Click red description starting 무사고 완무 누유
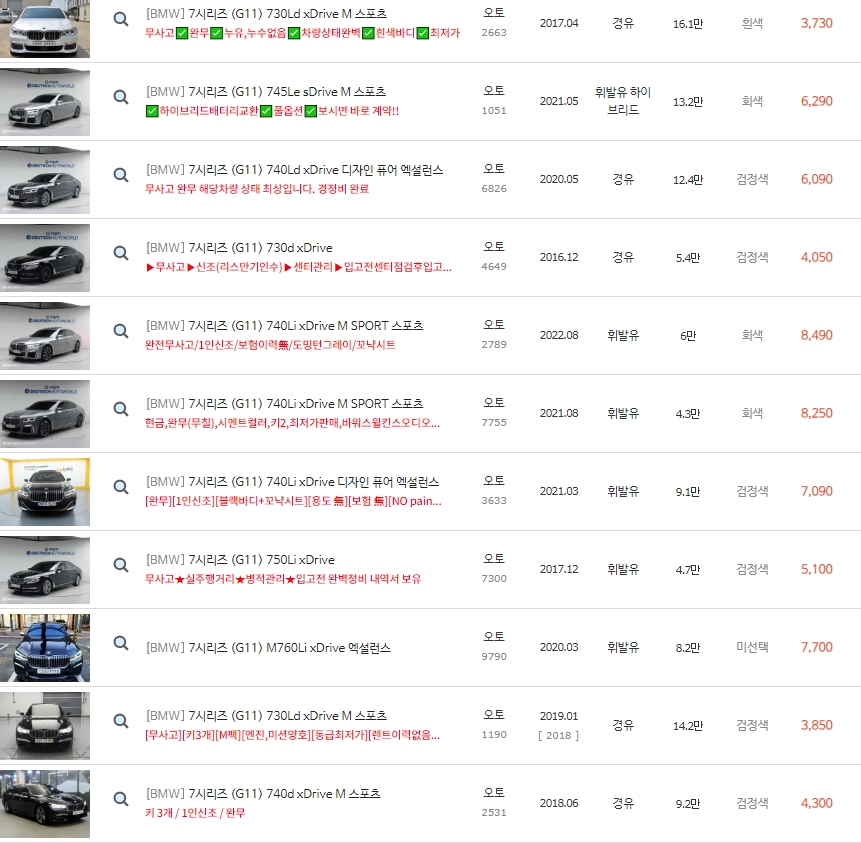The width and height of the screenshot is (861, 843). pyautogui.click(x=302, y=33)
